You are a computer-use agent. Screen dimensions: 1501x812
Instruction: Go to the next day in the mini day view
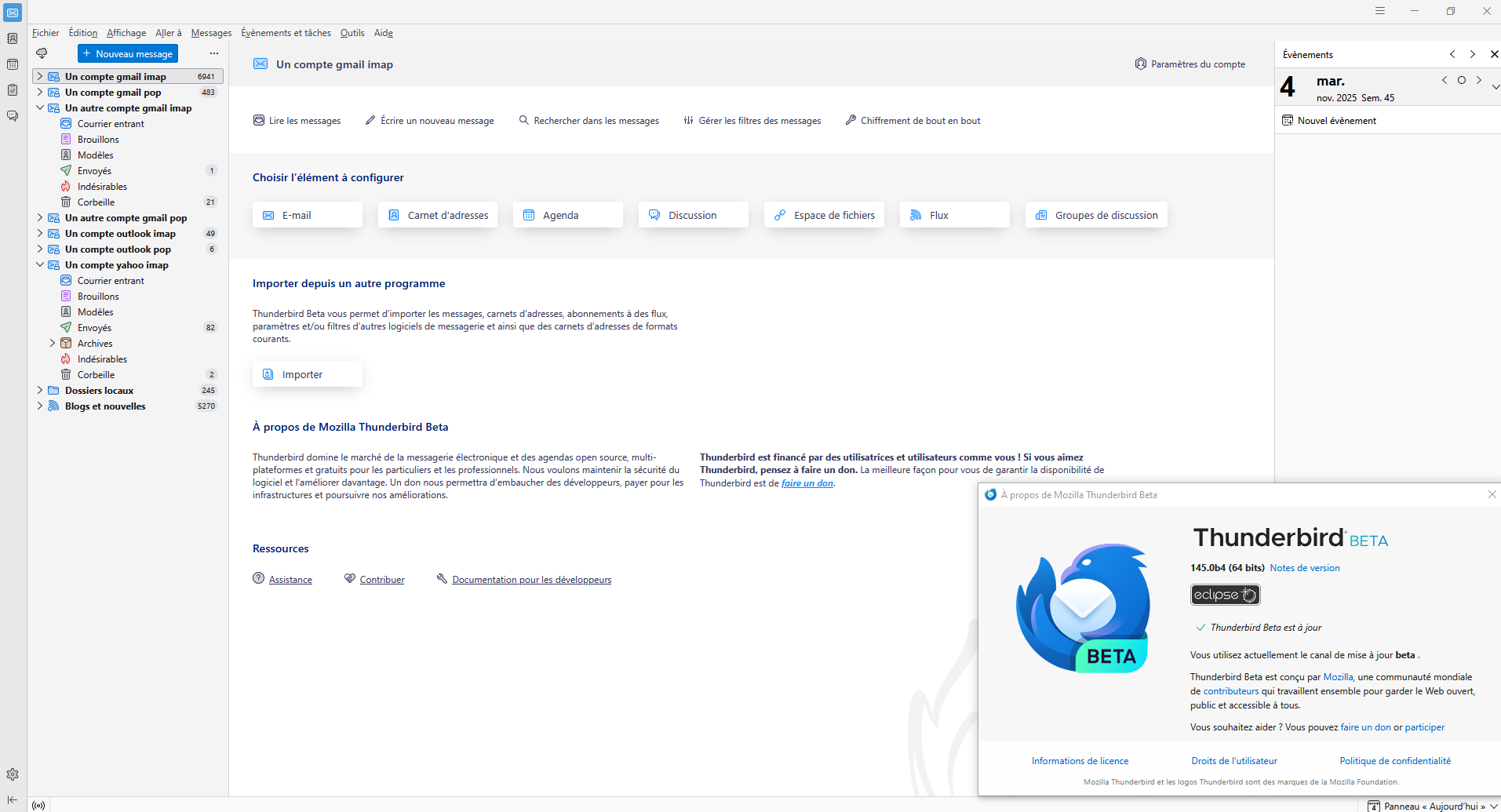pyautogui.click(x=1479, y=80)
